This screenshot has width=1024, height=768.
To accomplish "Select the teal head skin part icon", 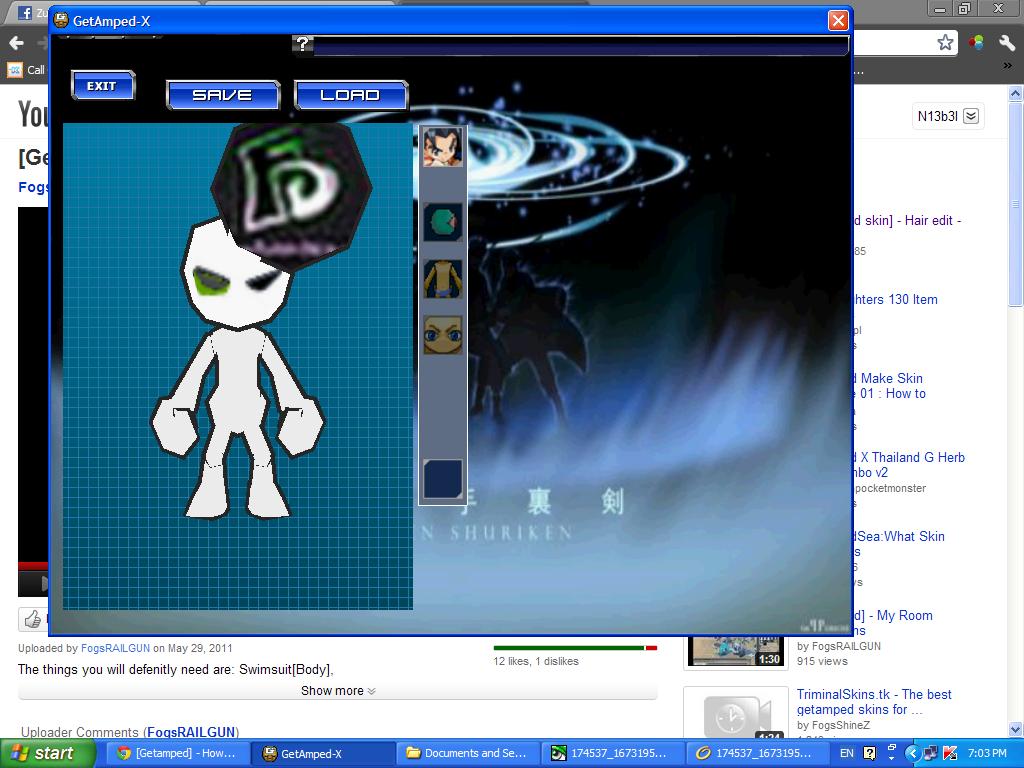I will point(443,222).
